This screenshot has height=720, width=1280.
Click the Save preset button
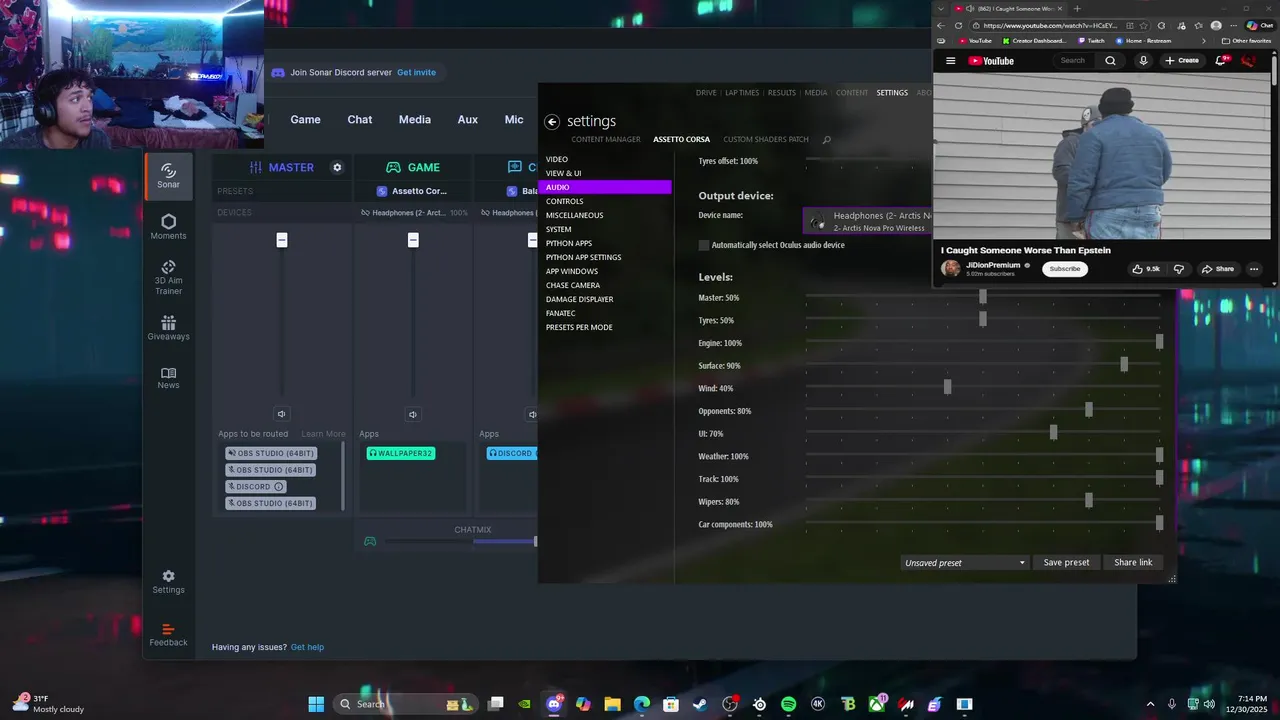(x=1066, y=563)
